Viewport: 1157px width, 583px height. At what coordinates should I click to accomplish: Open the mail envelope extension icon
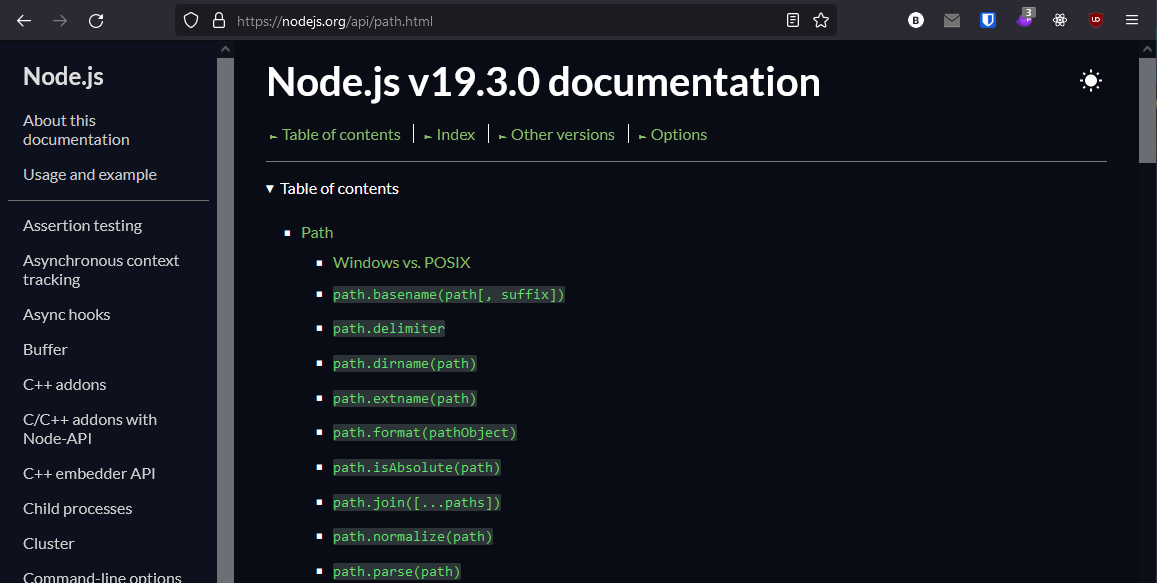tap(952, 21)
